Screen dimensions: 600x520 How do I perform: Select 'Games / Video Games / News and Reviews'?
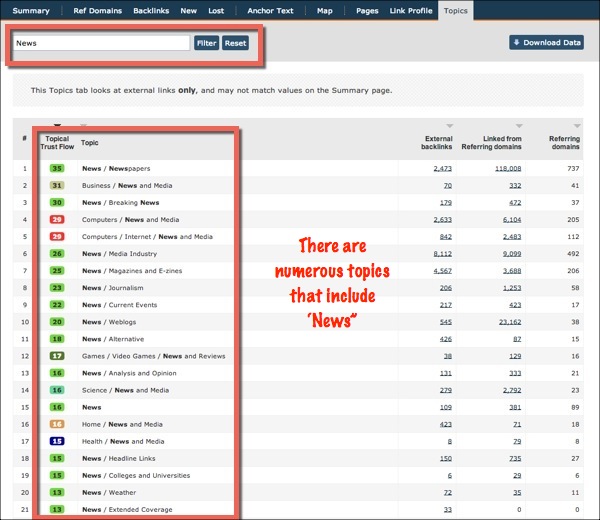[x=153, y=356]
